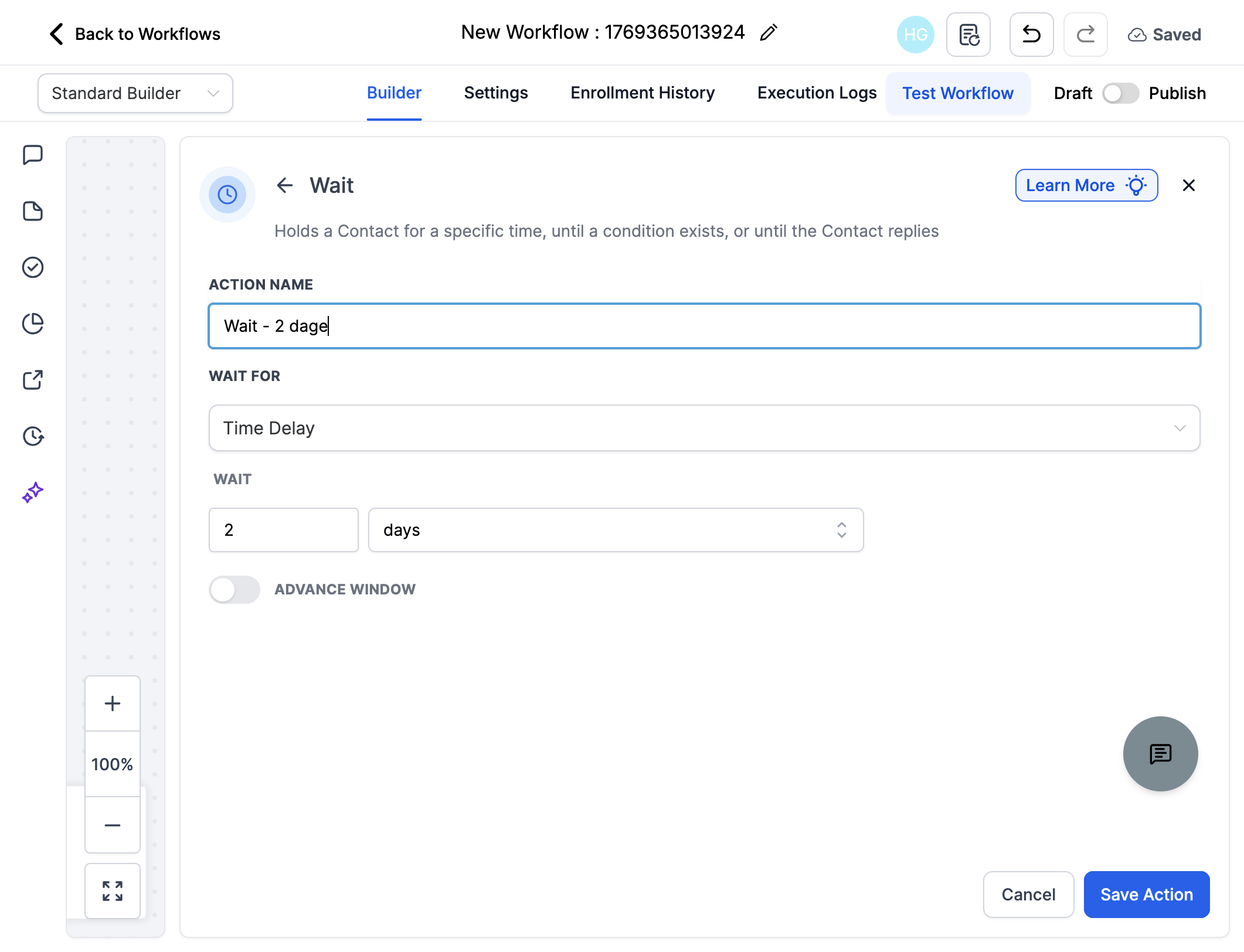Open the days unit selector
Image resolution: width=1244 pixels, height=952 pixels.
(616, 530)
